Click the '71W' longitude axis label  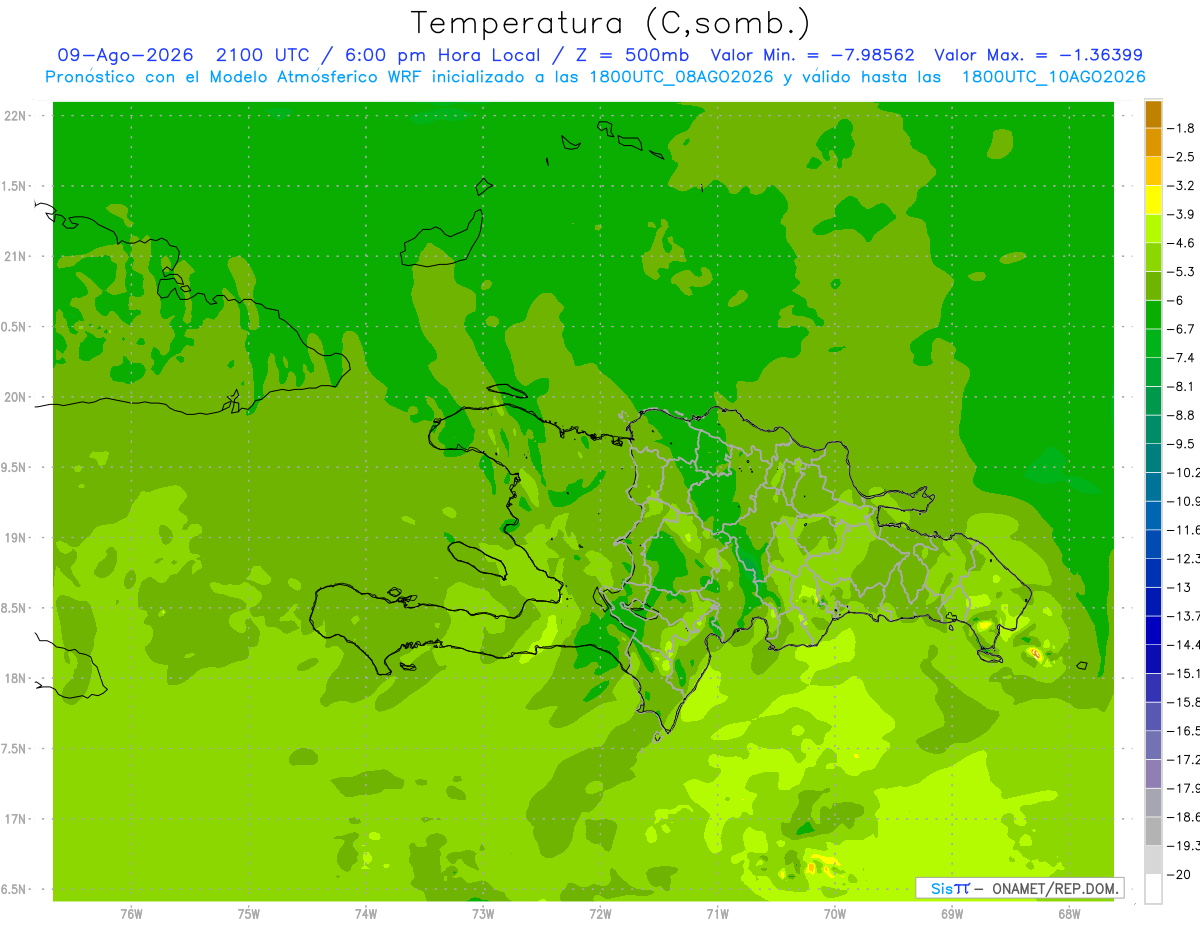pyautogui.click(x=717, y=914)
